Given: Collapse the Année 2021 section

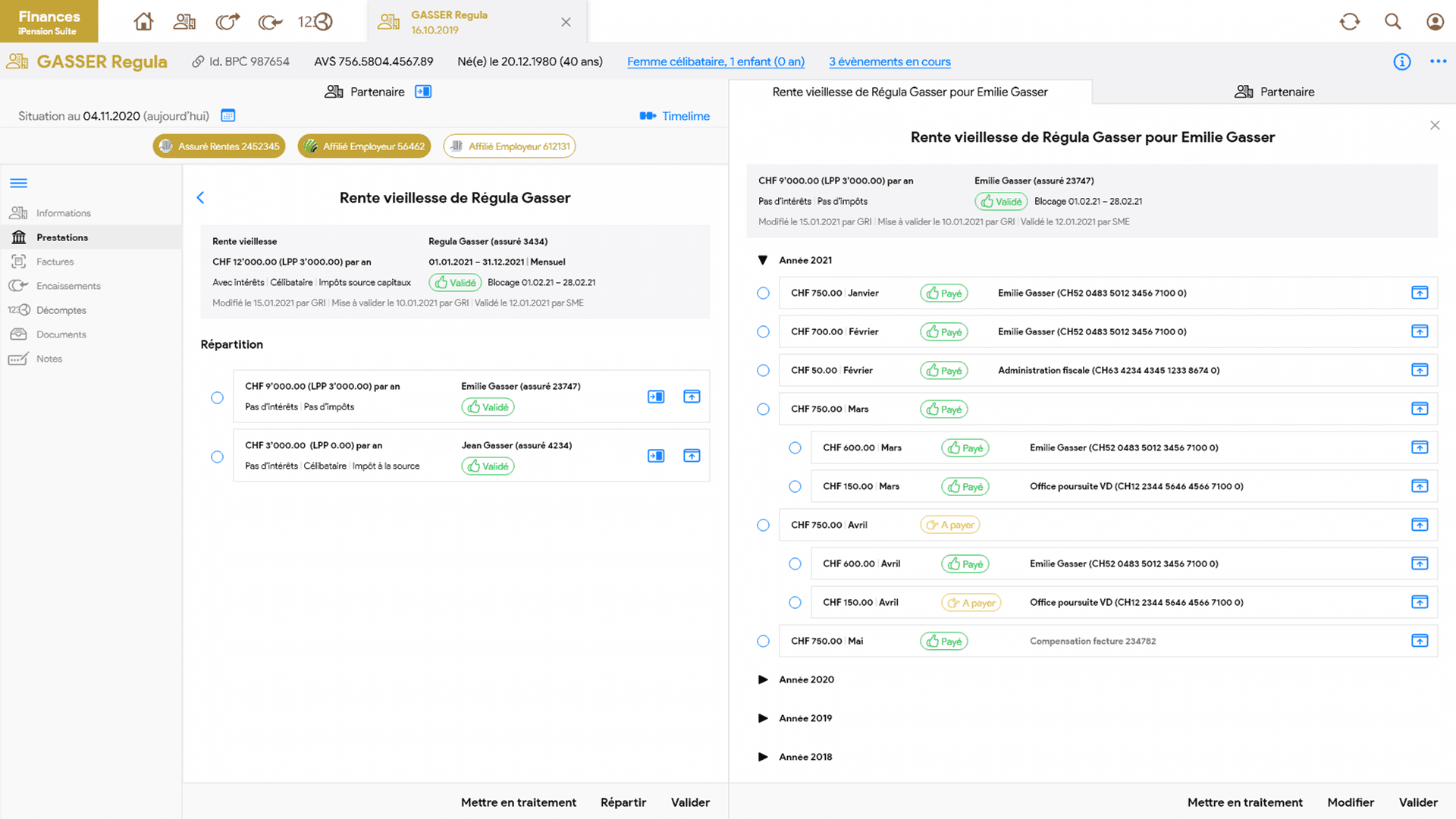Looking at the screenshot, I should 763,260.
